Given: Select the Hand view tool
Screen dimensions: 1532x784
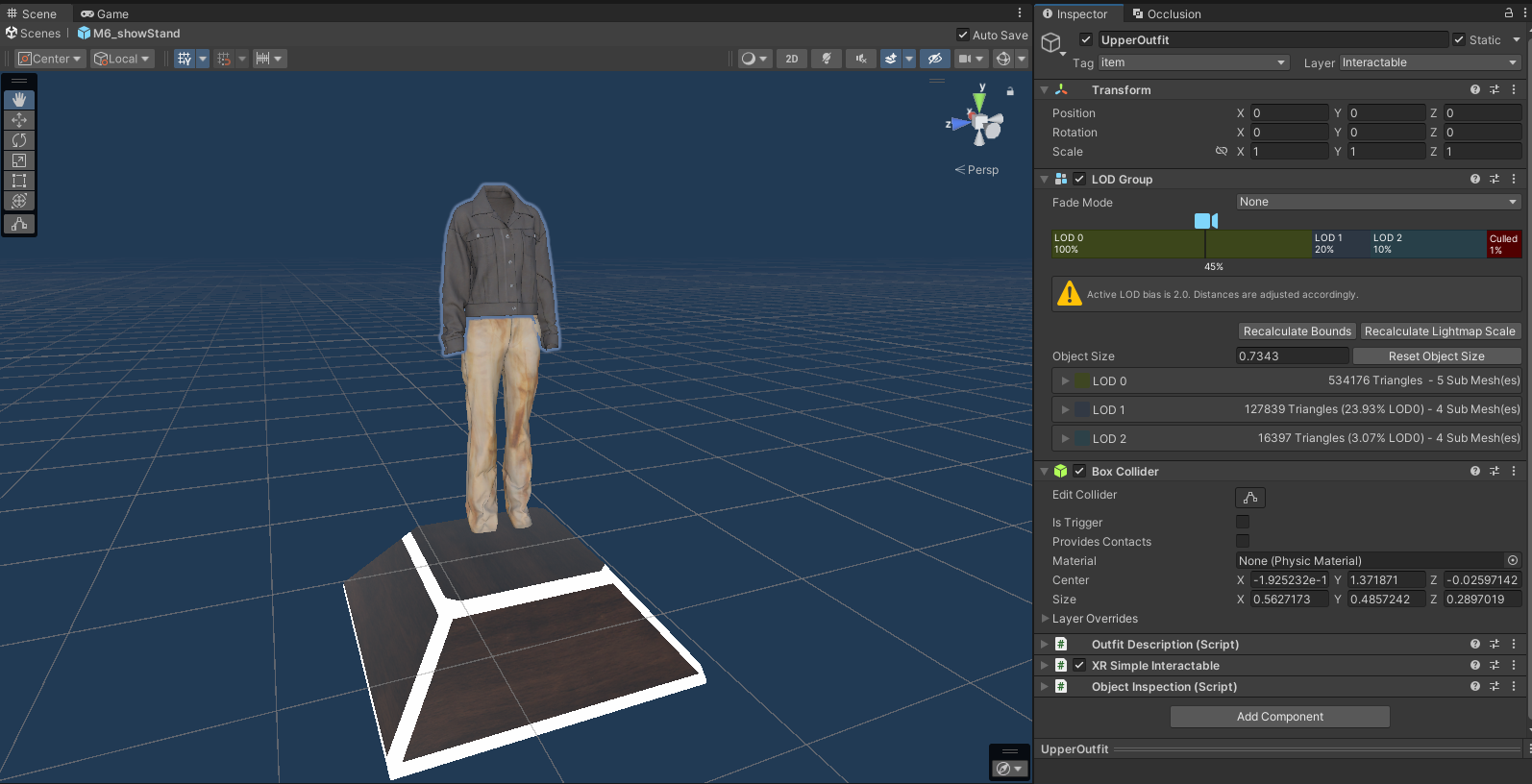Looking at the screenshot, I should coord(19,100).
